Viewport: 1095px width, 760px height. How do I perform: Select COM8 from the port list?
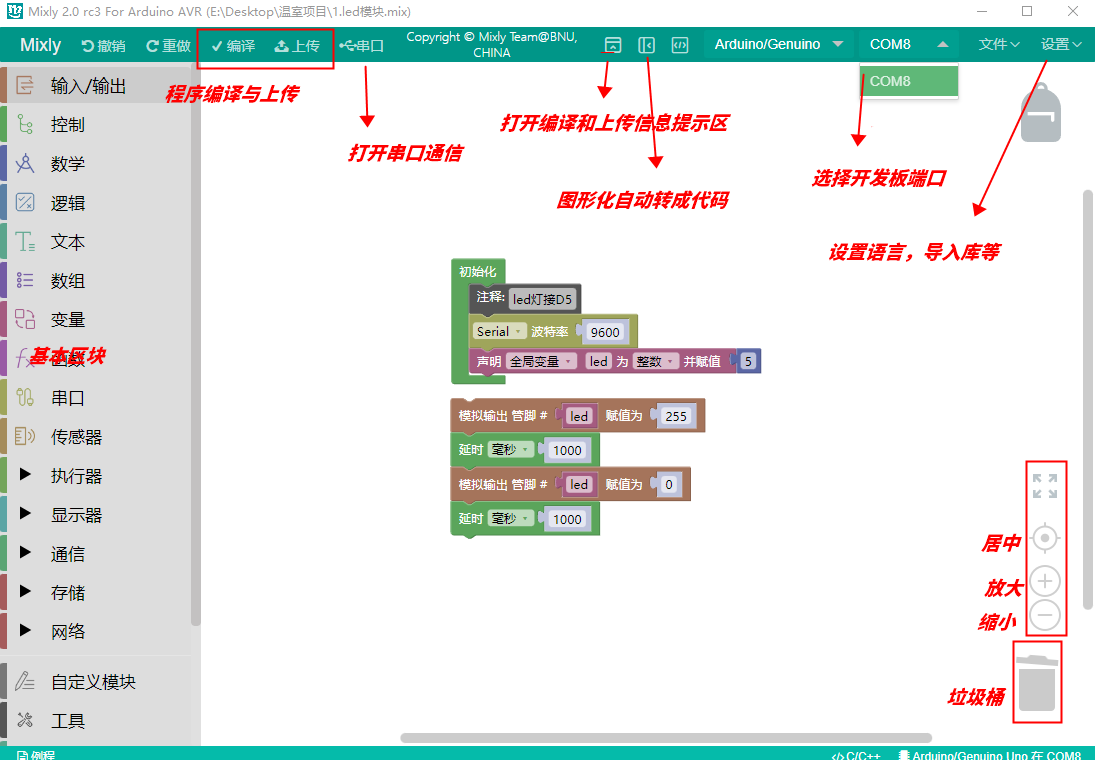[x=908, y=82]
